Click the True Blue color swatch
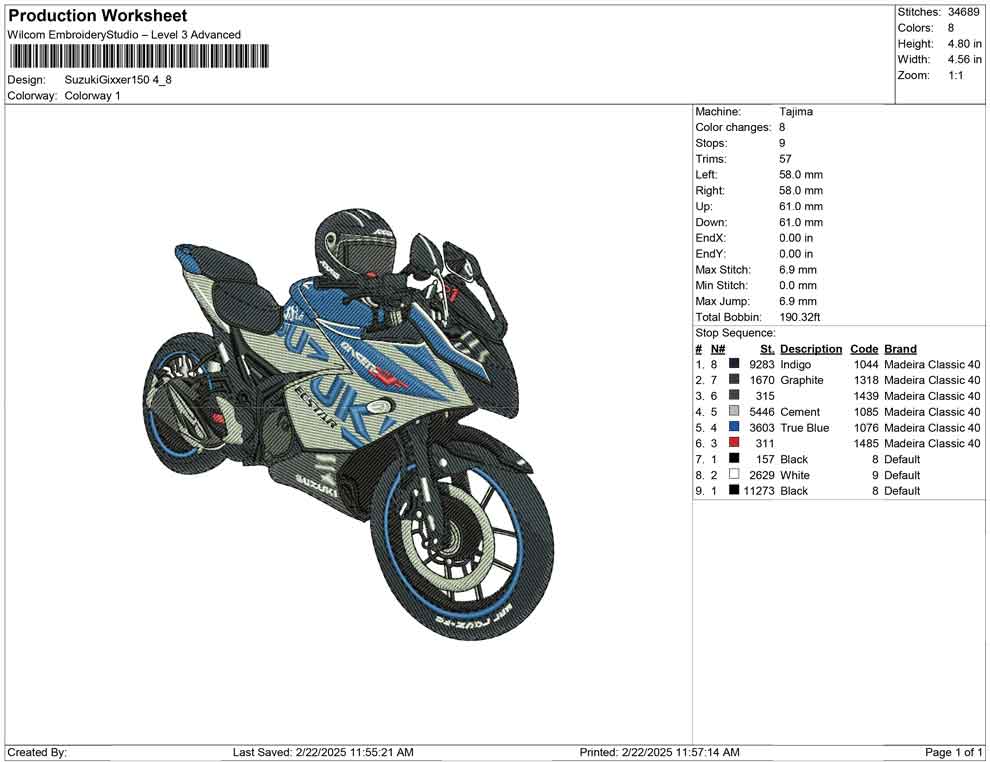The width and height of the screenshot is (990, 762). click(x=734, y=427)
